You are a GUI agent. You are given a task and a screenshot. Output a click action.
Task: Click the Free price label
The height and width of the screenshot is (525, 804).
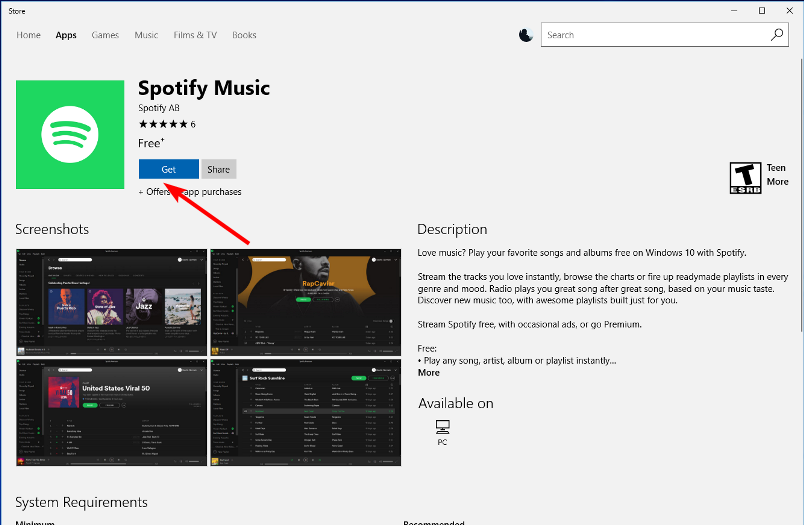coord(151,143)
